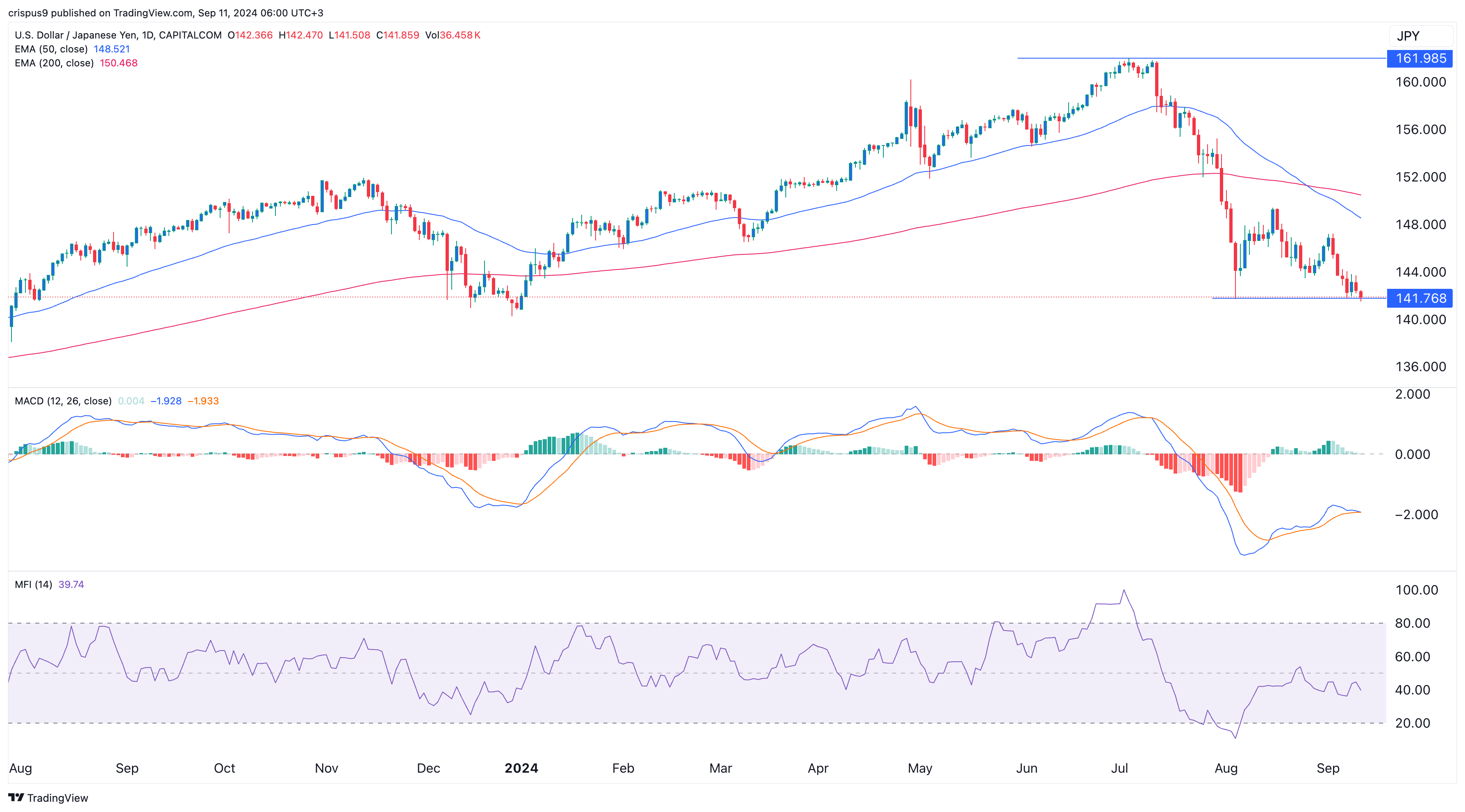
Task: Click the Feb time axis label
Action: [623, 768]
